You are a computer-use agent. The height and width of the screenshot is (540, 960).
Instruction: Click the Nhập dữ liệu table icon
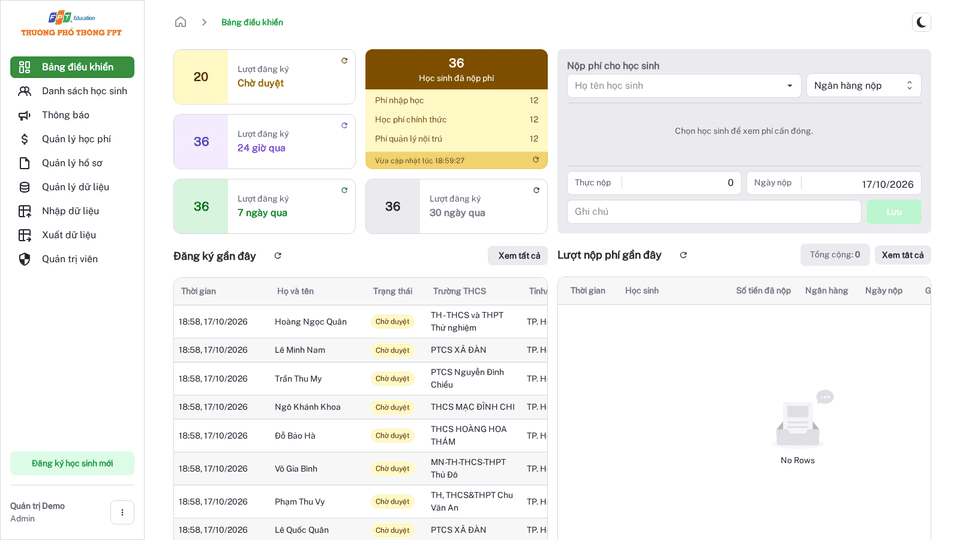[x=24, y=211]
